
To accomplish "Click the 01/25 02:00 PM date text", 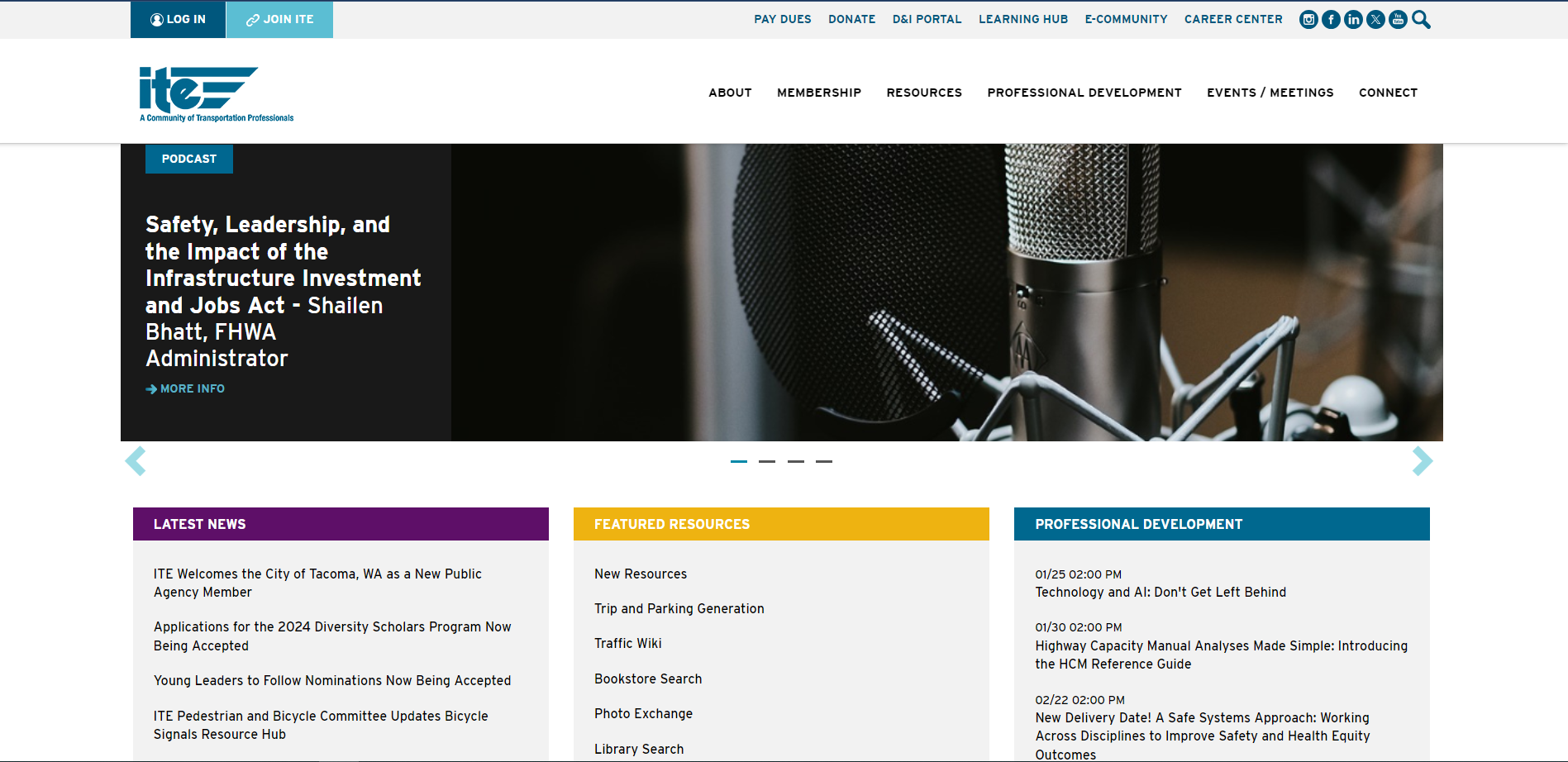I will [x=1079, y=574].
